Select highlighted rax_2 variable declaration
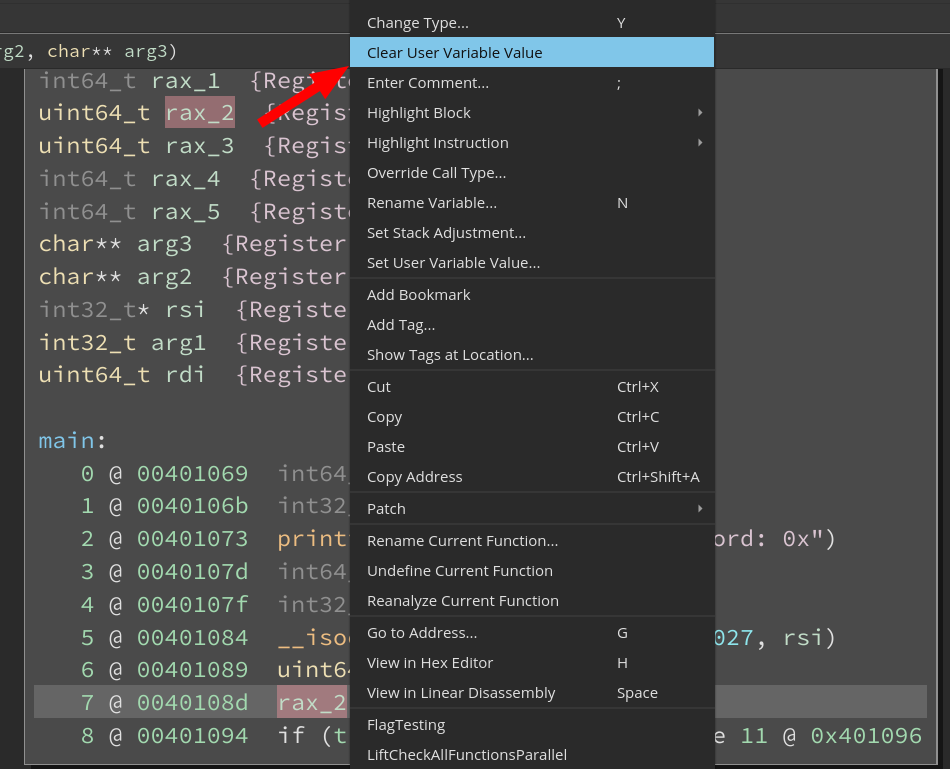The image size is (950, 769). click(200, 113)
